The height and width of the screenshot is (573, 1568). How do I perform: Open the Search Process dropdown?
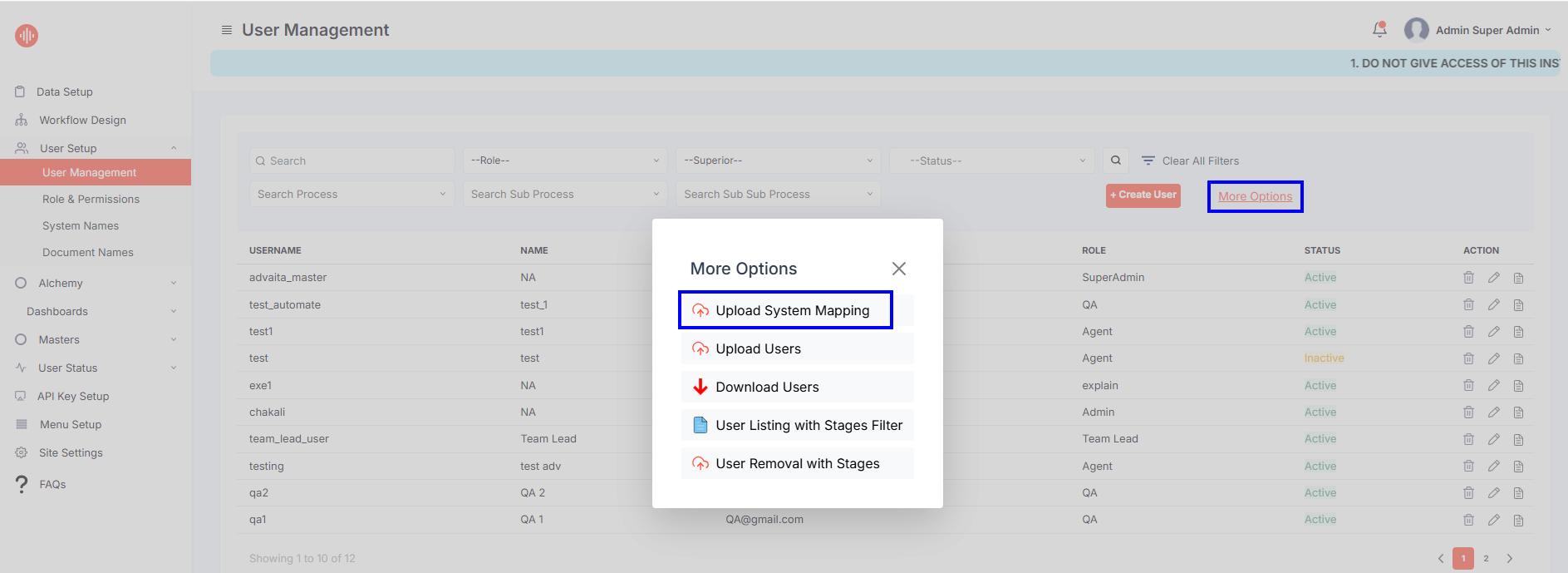click(x=351, y=194)
